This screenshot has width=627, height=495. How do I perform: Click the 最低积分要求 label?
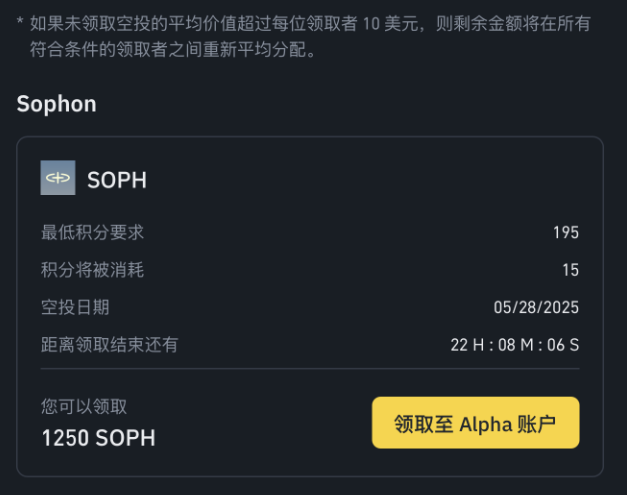click(x=92, y=232)
